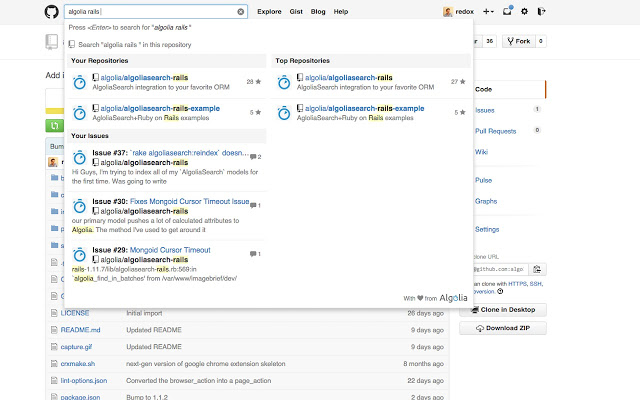Search "algolia rails" in this repository
The height and width of the screenshot is (400, 640).
point(135,44)
